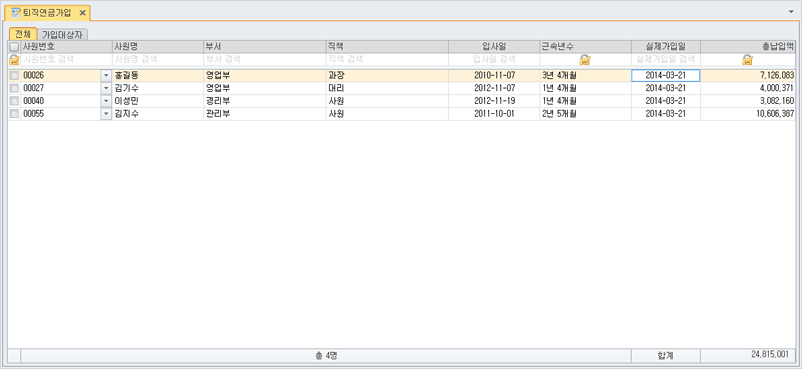The width and height of the screenshot is (802, 369).
Task: Toggle the select-all checkbox in header
Action: click(14, 47)
